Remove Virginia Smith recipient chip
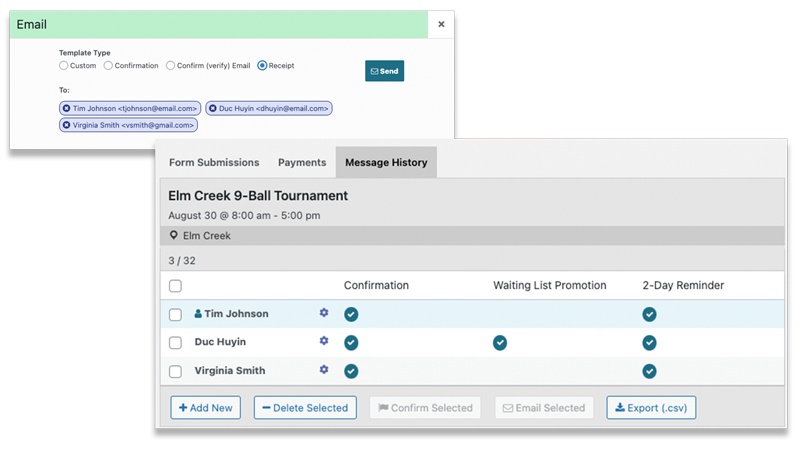Viewport: 800px width, 449px height. (x=67, y=125)
